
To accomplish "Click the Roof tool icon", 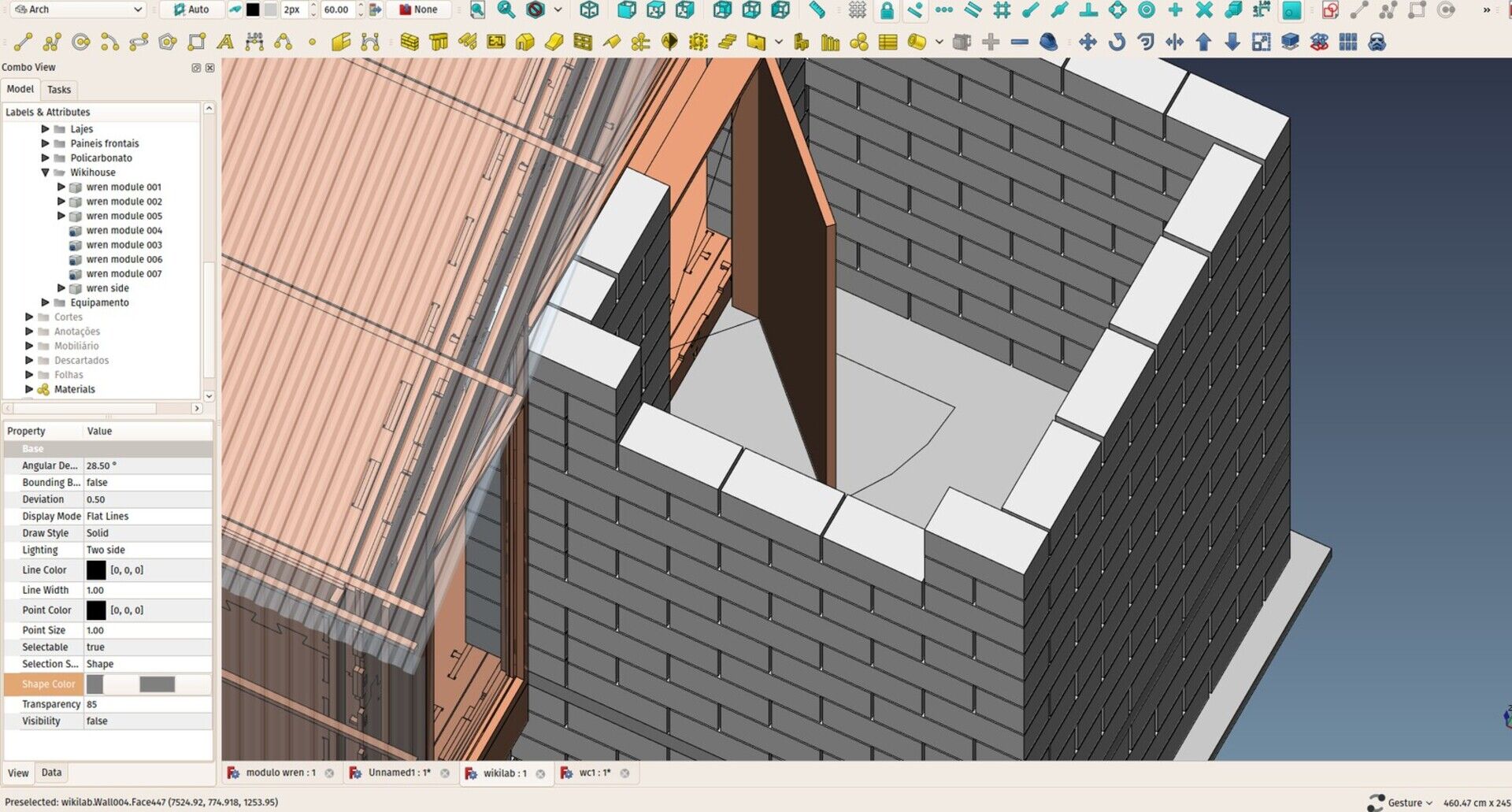I will coord(612,42).
